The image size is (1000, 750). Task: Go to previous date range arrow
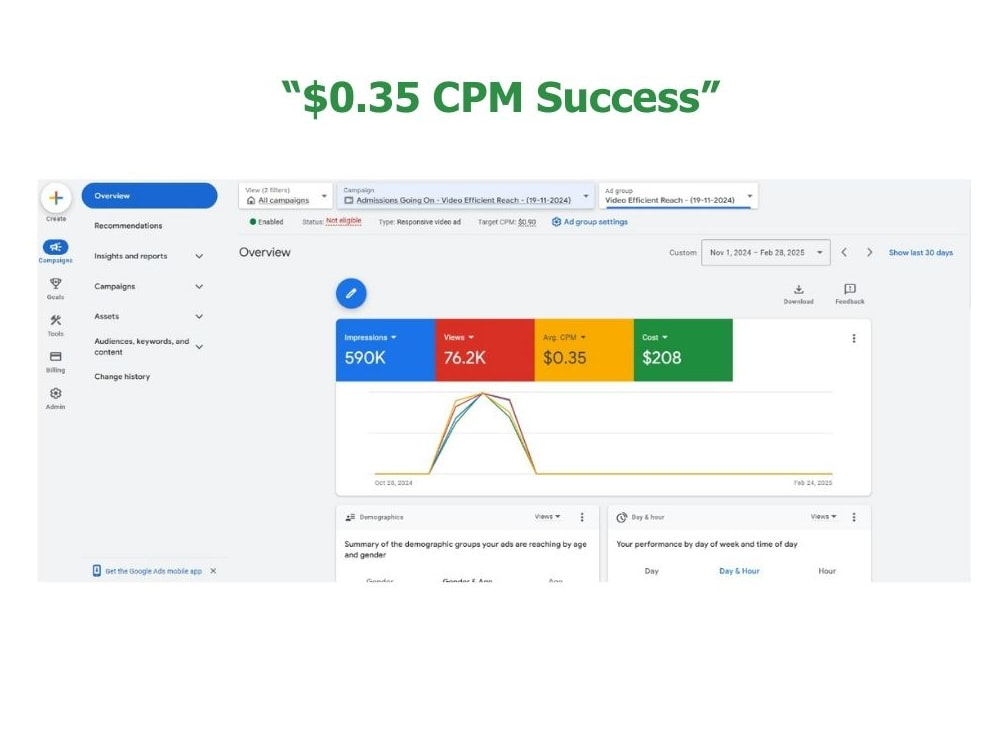pyautogui.click(x=844, y=253)
